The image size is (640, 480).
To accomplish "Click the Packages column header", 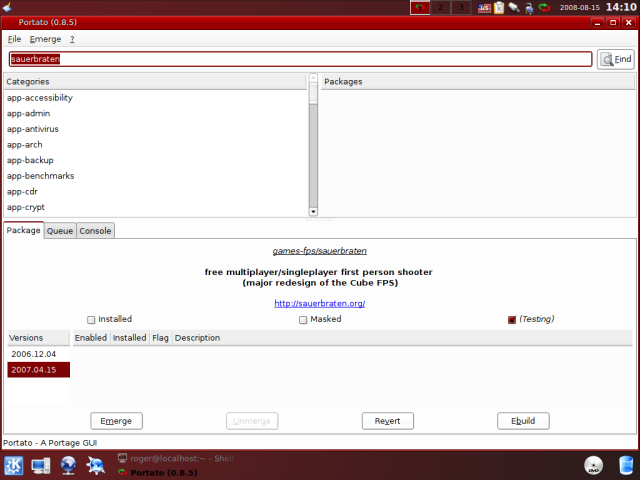I will (x=478, y=82).
